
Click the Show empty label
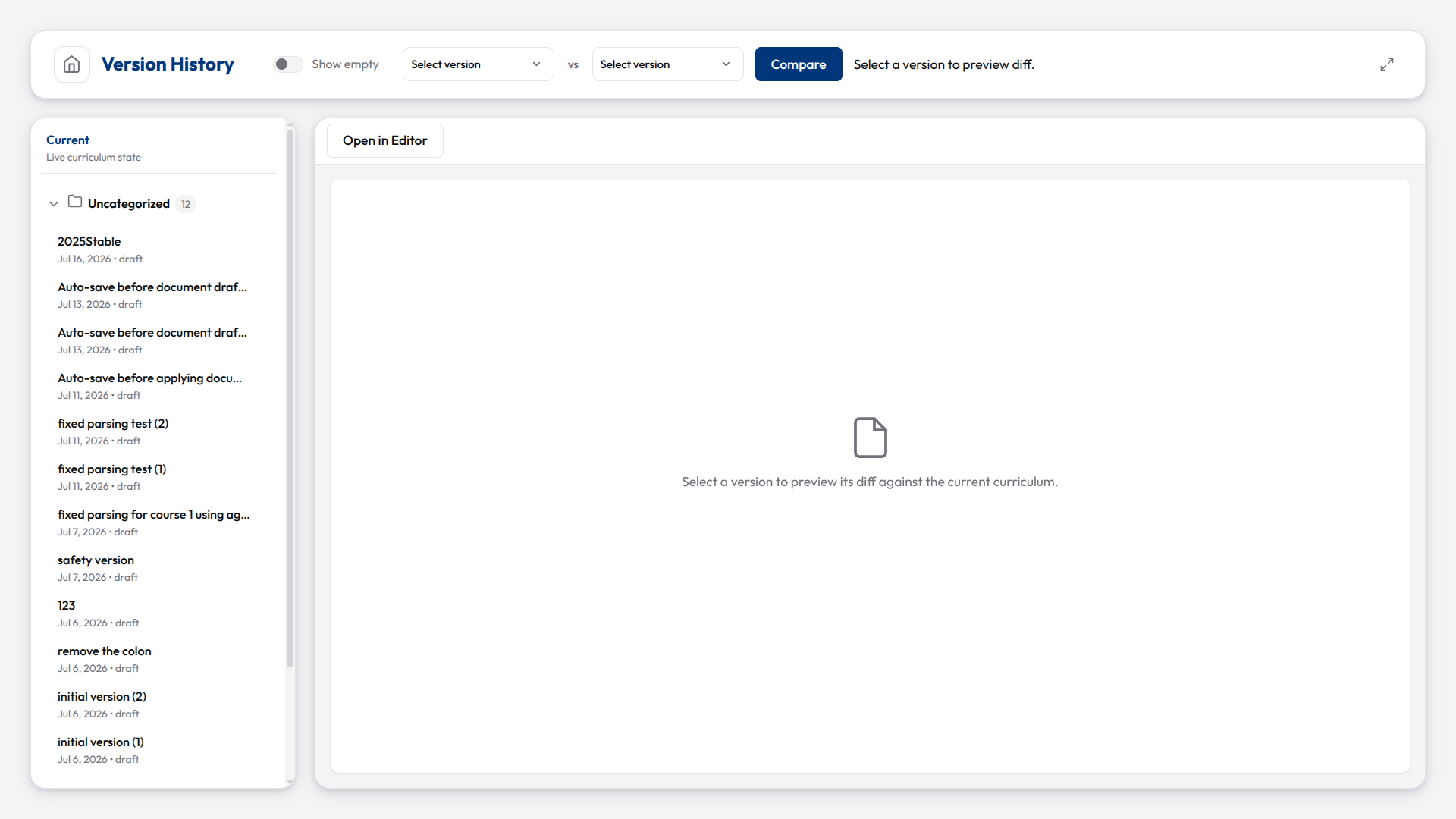tap(345, 64)
